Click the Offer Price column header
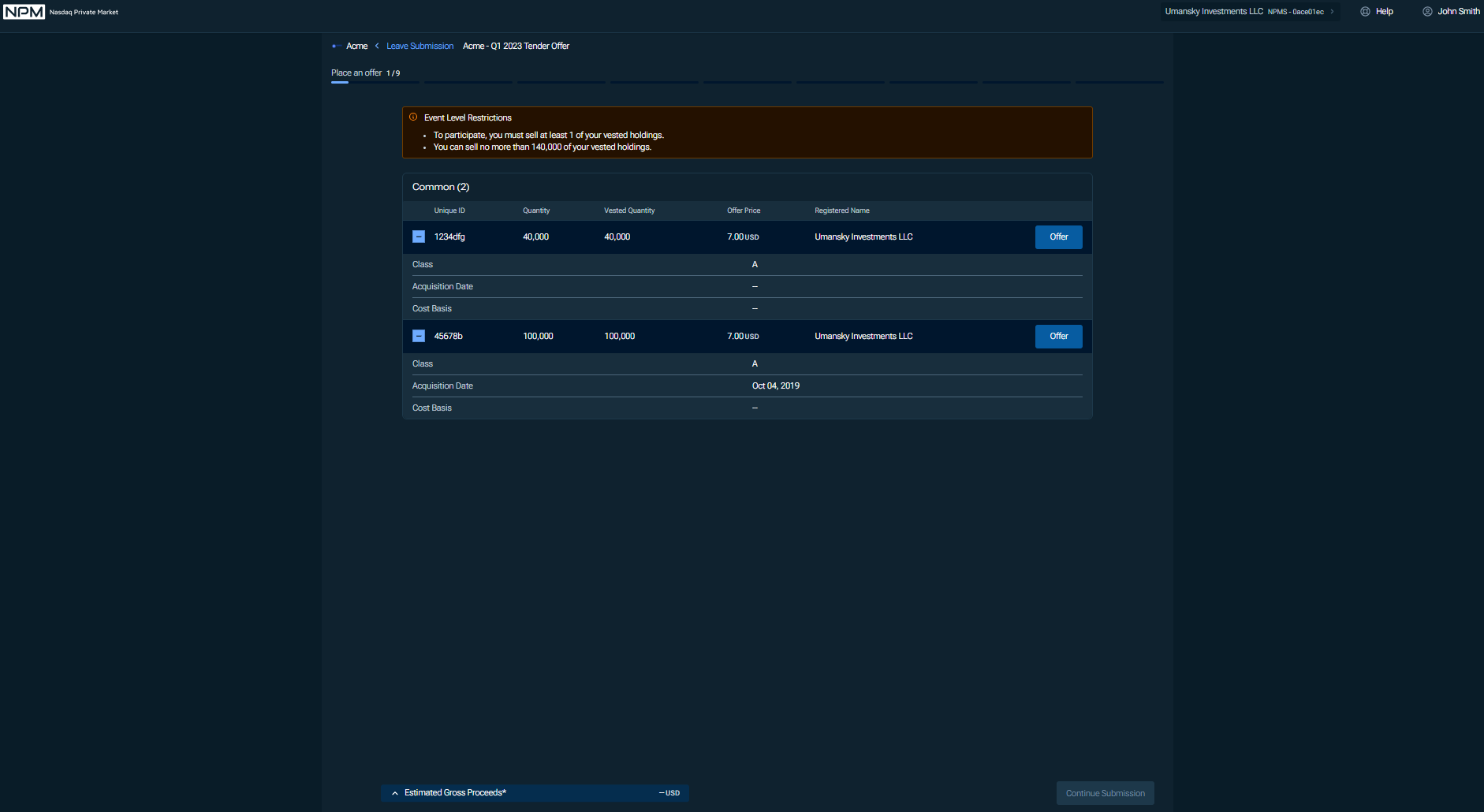Image resolution: width=1484 pixels, height=812 pixels. point(744,210)
